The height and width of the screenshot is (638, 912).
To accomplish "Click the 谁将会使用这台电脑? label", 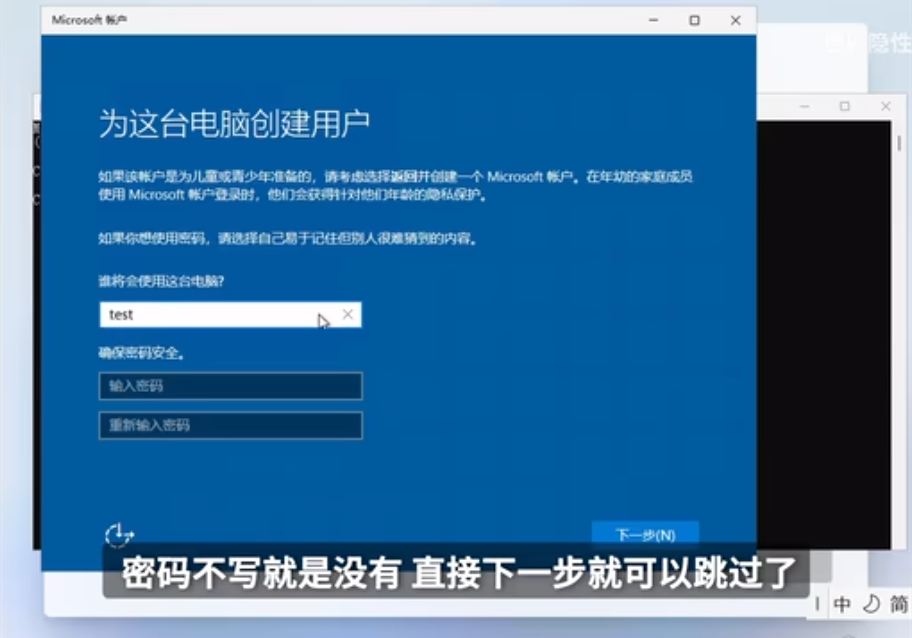I will 161,281.
